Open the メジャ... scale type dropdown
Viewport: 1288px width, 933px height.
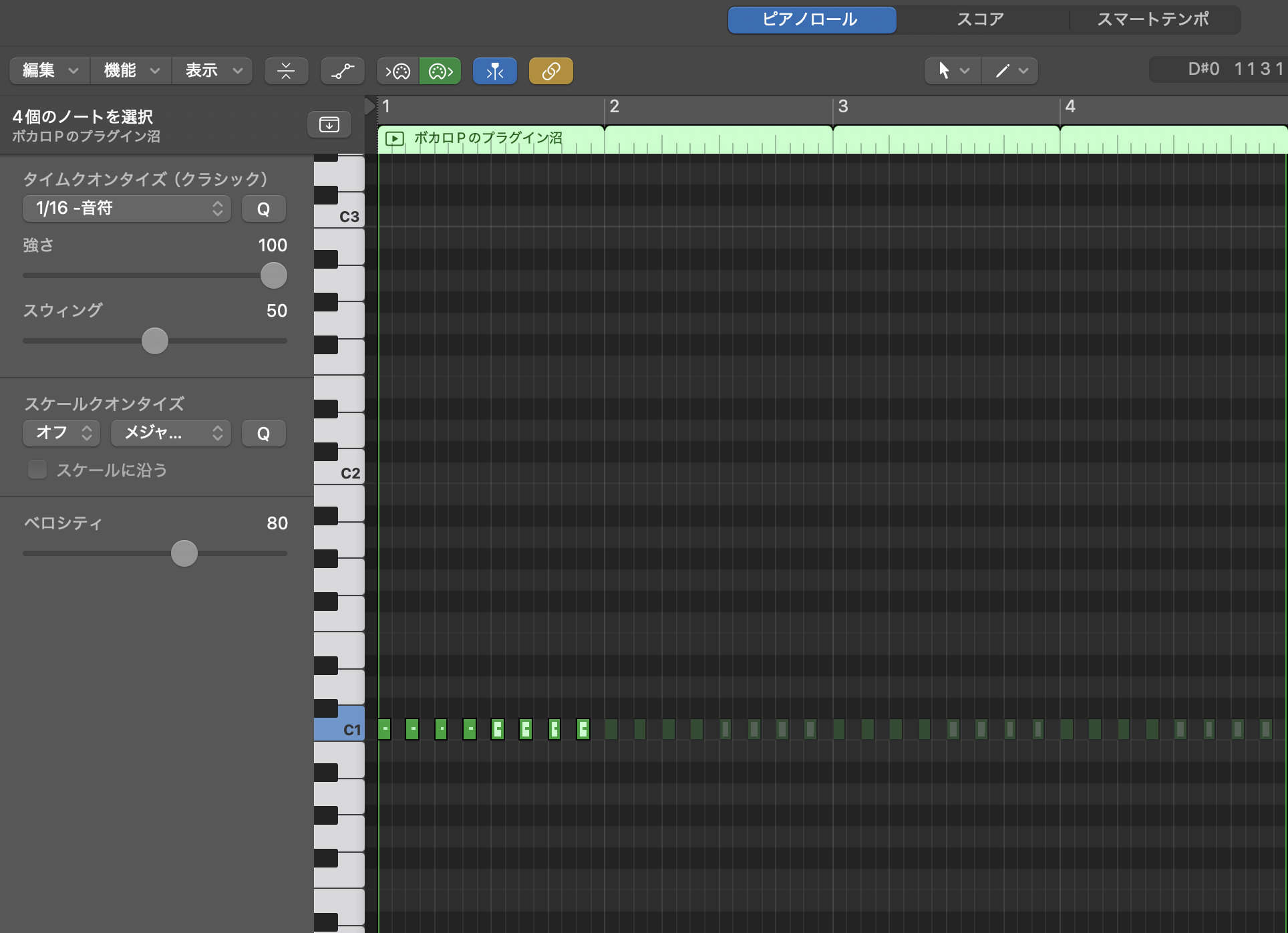(171, 433)
